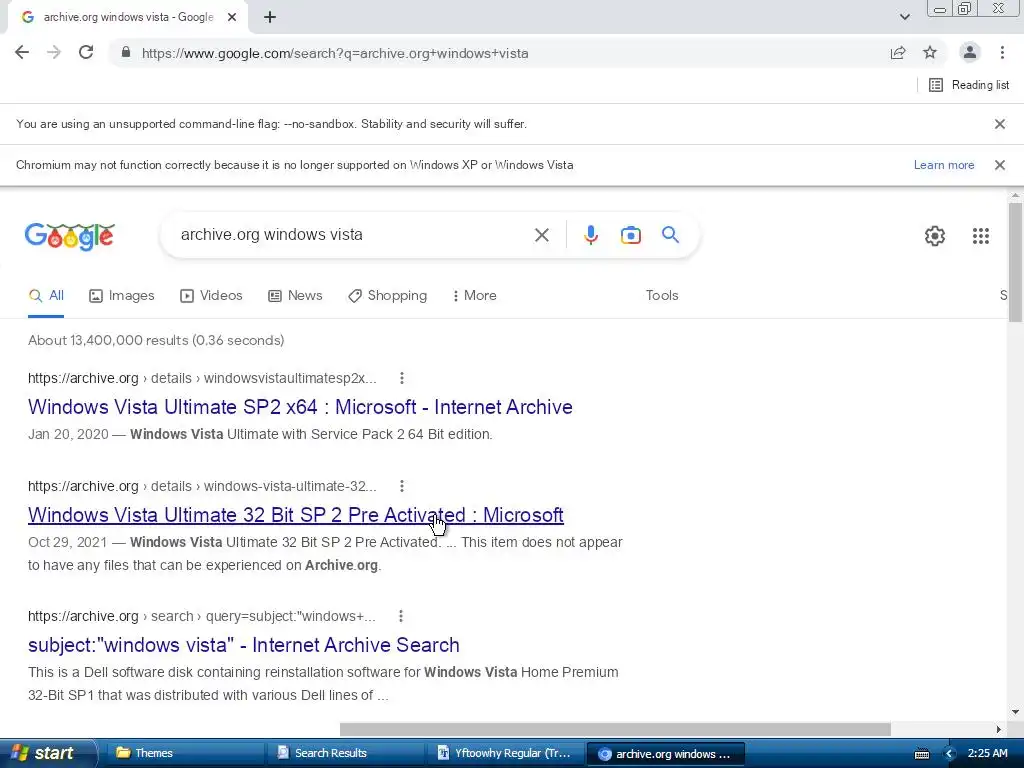1024x768 pixels.
Task: Click the padlock site security icon
Action: 126,53
